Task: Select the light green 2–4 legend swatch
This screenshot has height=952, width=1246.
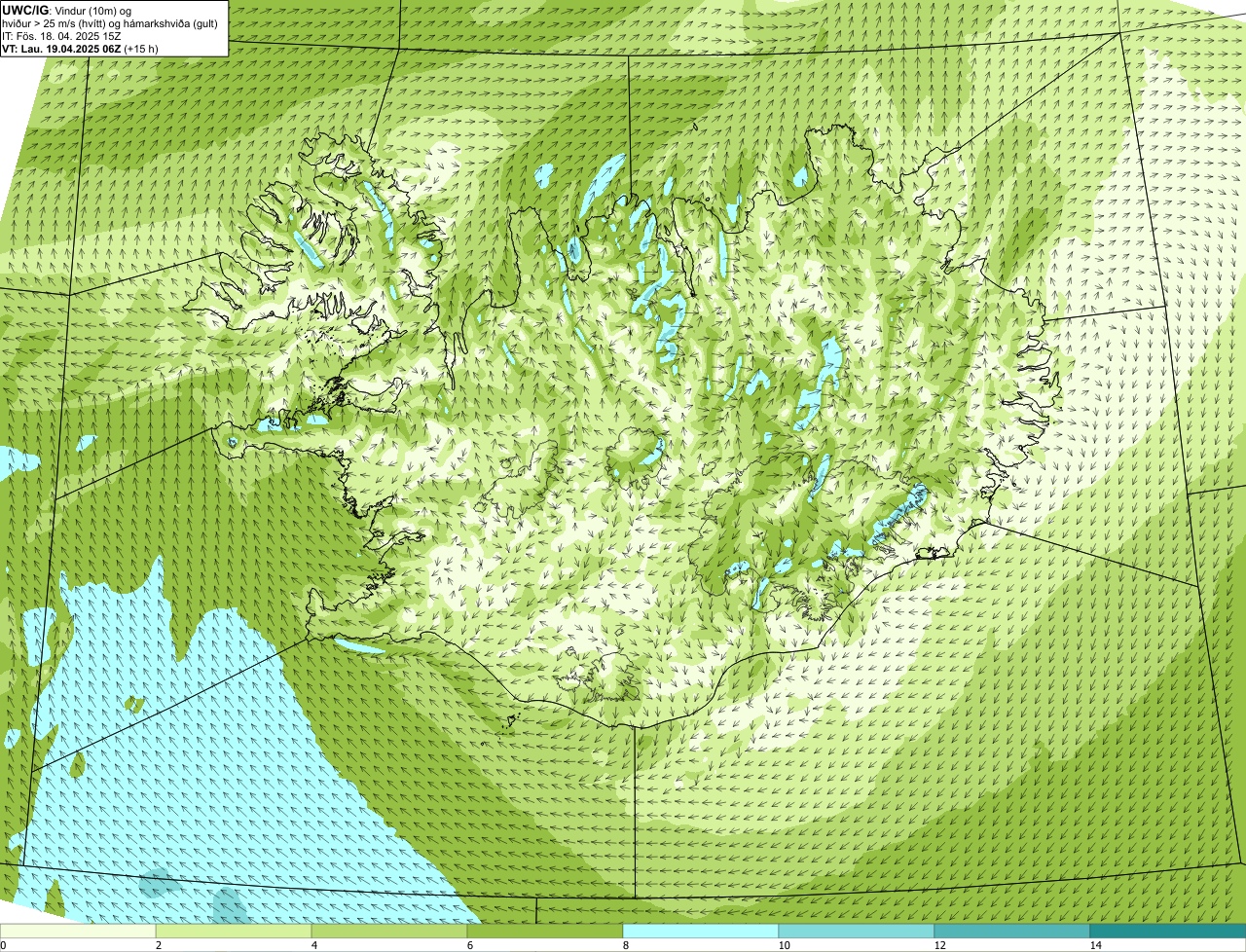Action: click(x=234, y=931)
